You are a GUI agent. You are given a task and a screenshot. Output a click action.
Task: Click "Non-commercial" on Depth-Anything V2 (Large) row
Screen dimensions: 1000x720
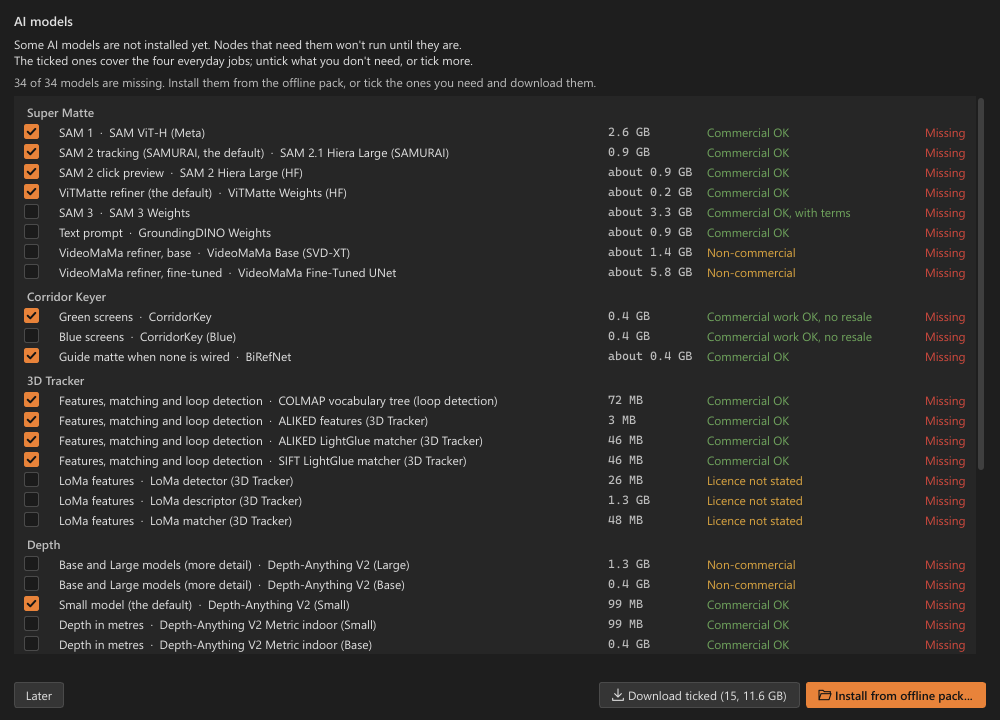pyautogui.click(x=751, y=565)
